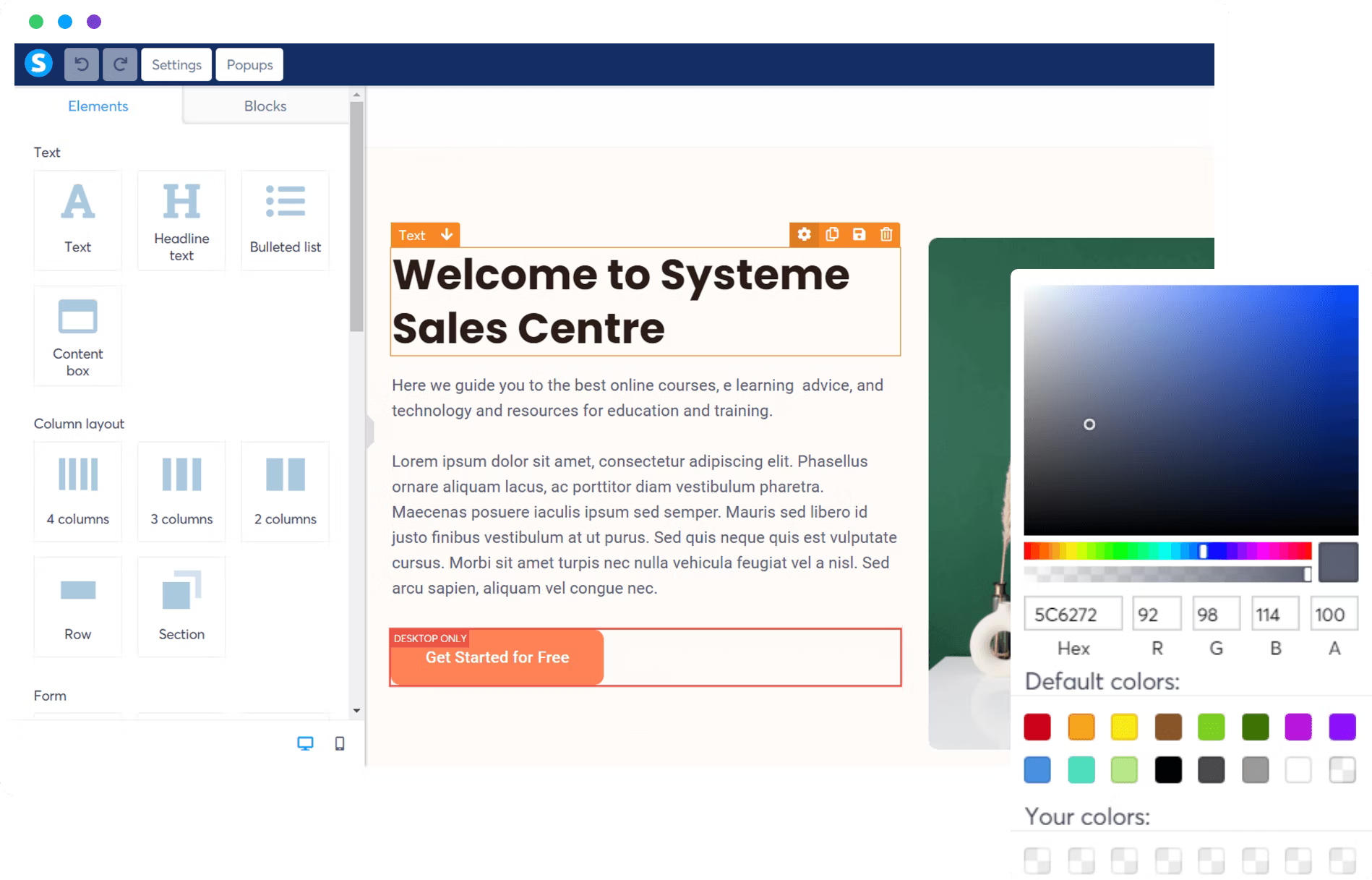
Task: Choose the white default color
Action: click(1298, 770)
